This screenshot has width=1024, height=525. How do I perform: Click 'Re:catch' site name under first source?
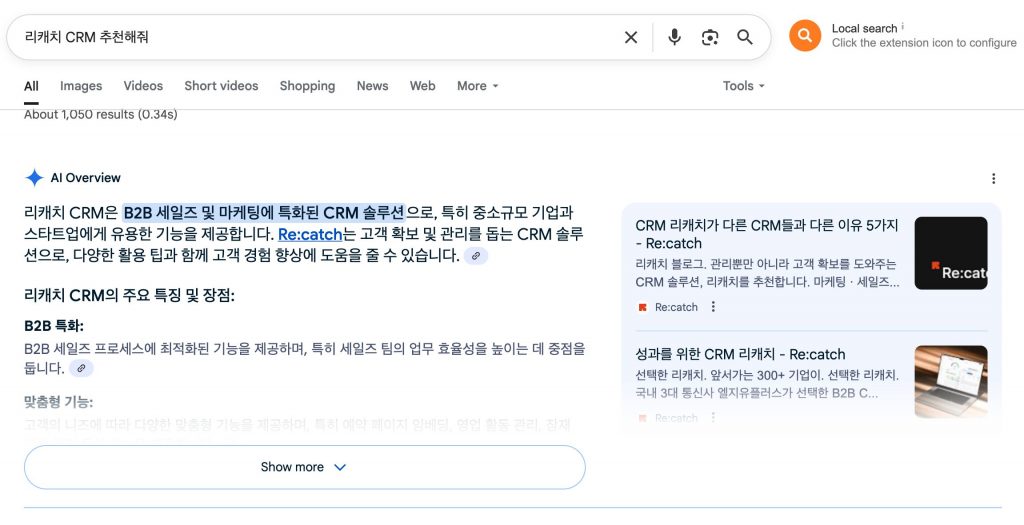(676, 307)
